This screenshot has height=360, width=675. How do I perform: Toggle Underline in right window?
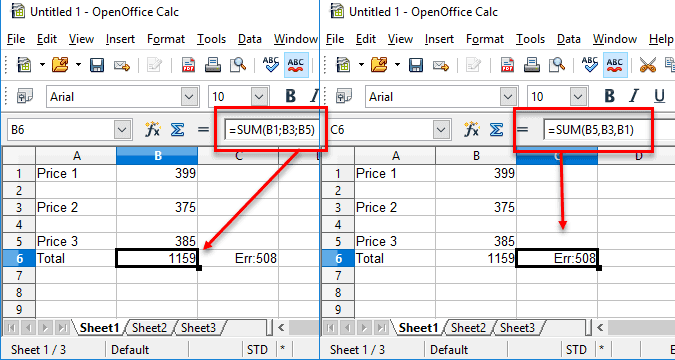click(659, 96)
